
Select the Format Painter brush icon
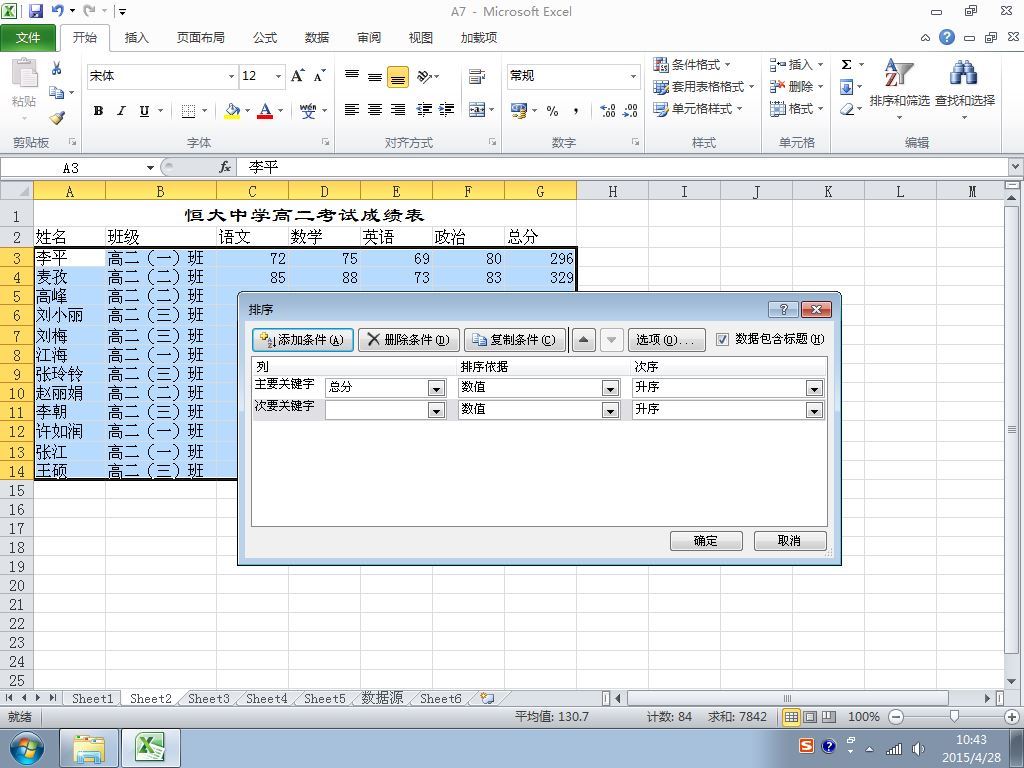click(57, 118)
